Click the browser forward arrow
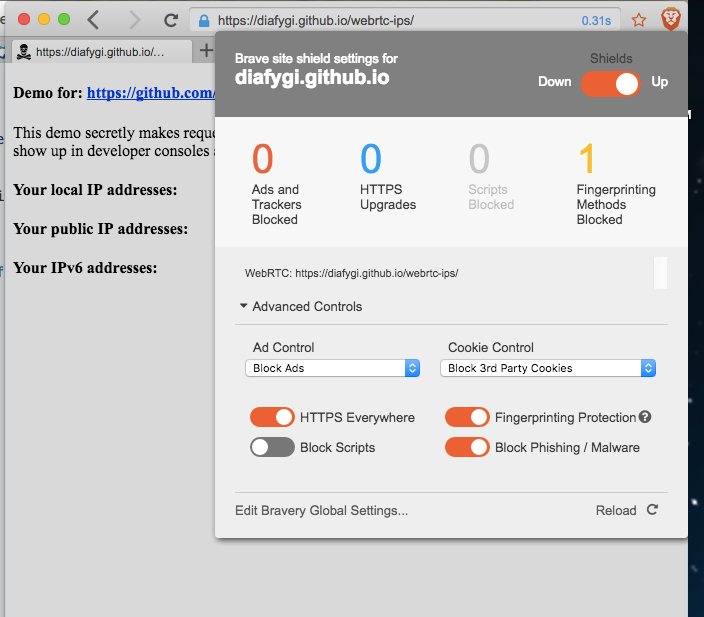Image resolution: width=704 pixels, height=617 pixels. pos(134,20)
